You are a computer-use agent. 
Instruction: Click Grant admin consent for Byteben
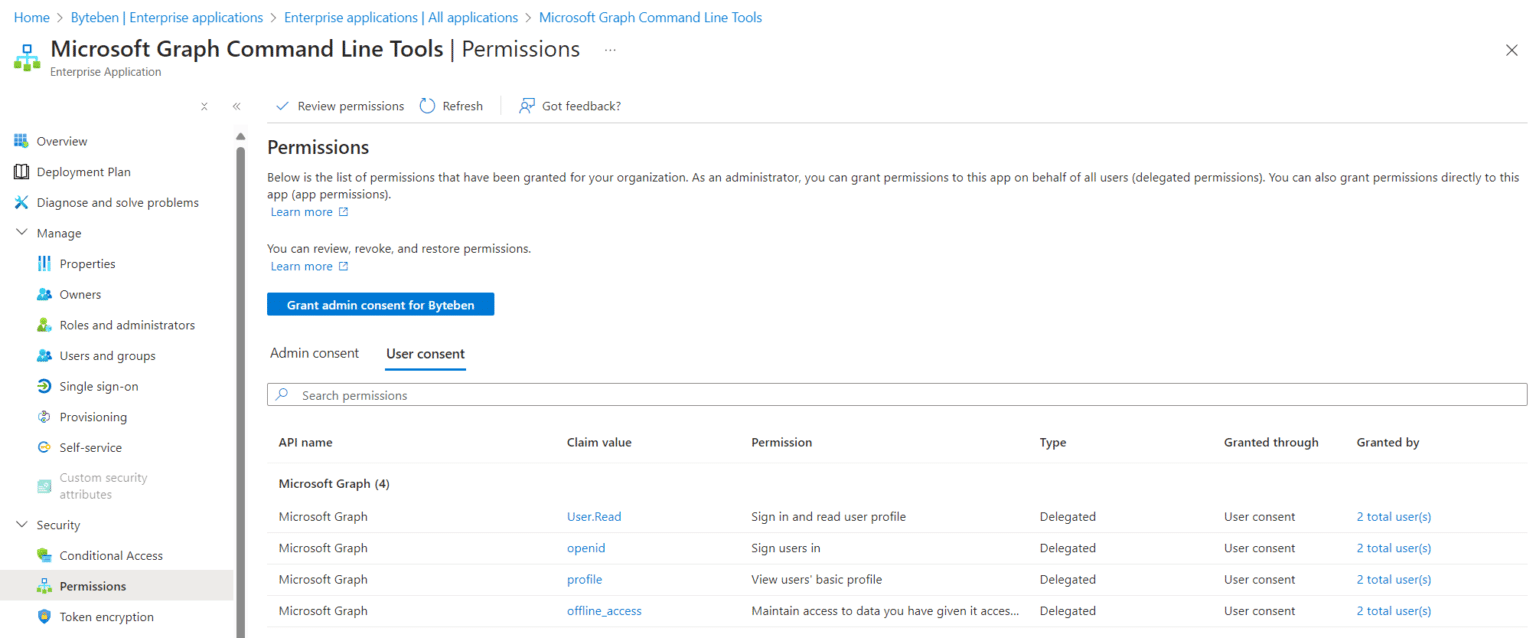[380, 303]
